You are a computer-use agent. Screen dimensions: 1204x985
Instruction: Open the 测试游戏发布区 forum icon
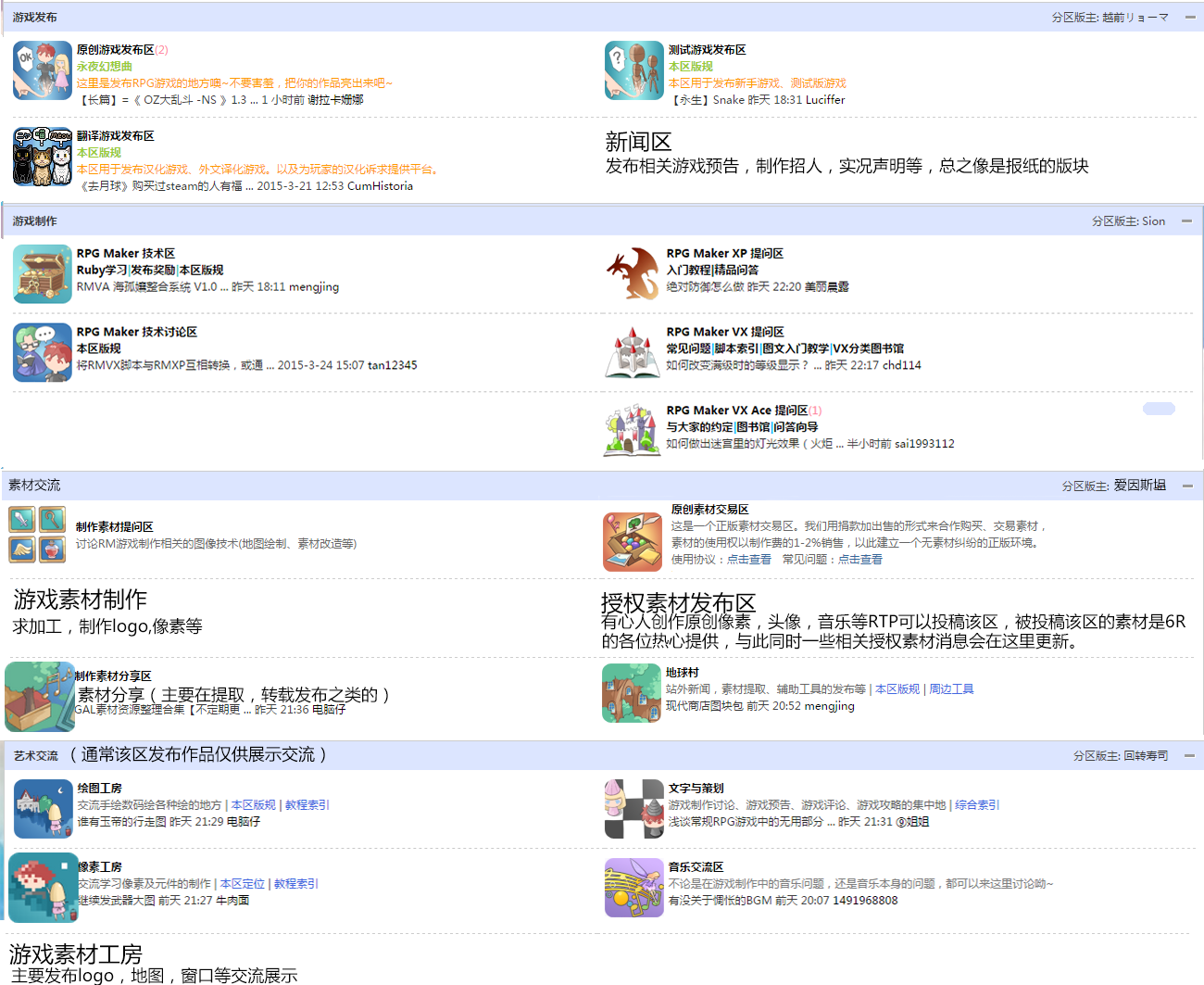(x=634, y=70)
